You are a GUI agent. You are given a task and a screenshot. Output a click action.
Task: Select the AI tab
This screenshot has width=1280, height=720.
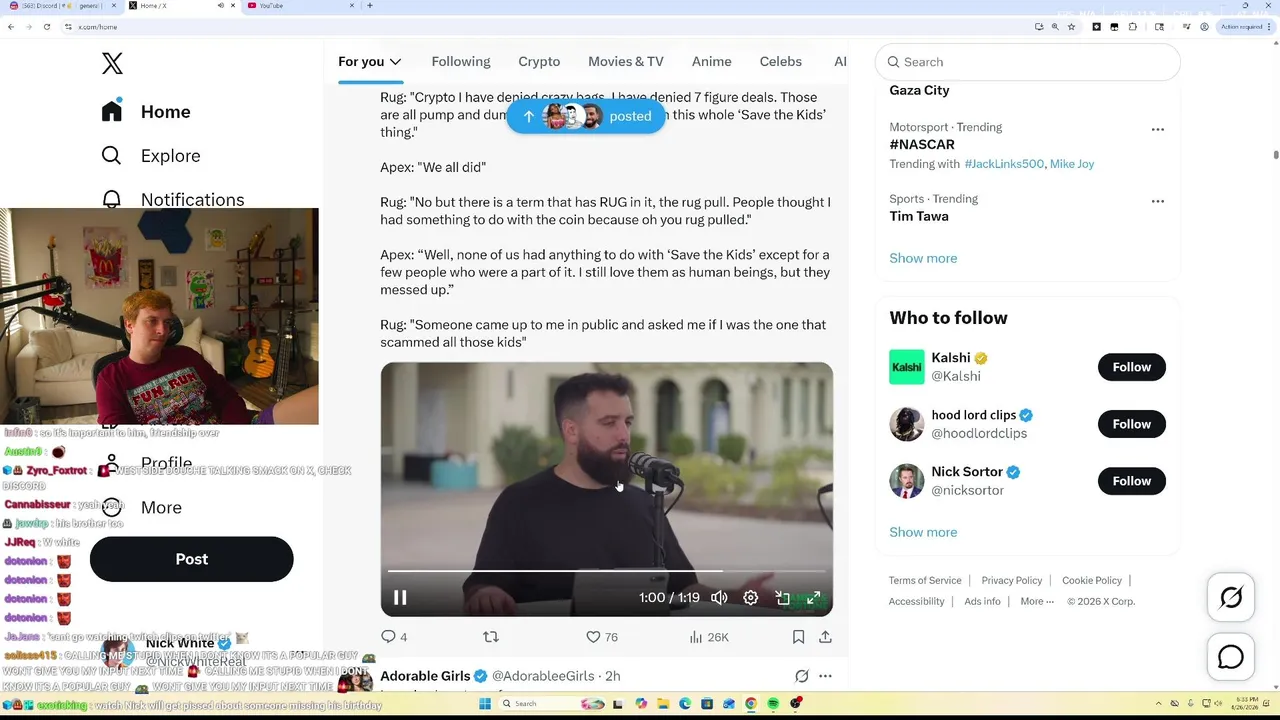click(x=840, y=61)
